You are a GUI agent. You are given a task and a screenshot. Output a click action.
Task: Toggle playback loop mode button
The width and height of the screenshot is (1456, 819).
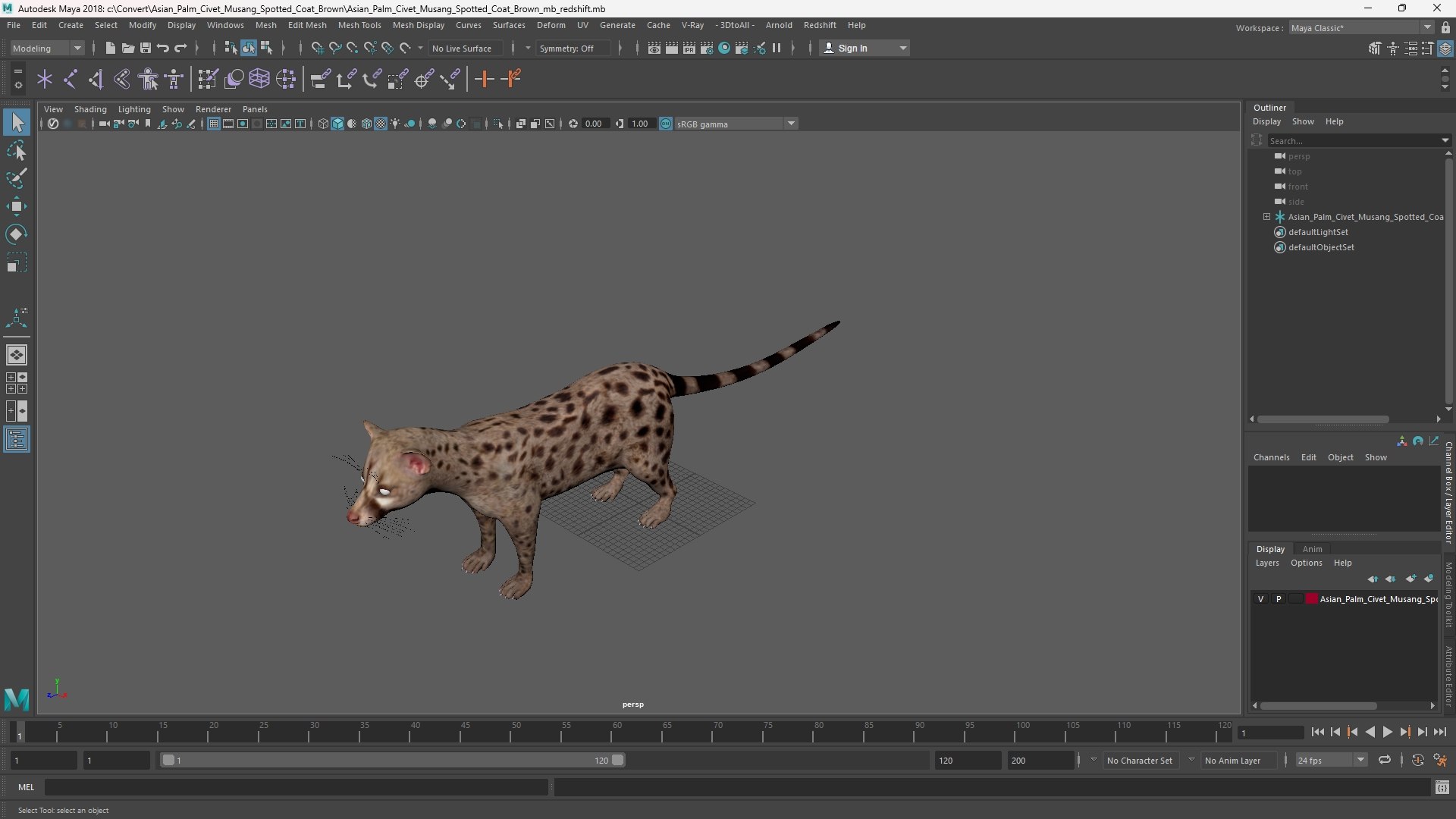coord(1385,760)
